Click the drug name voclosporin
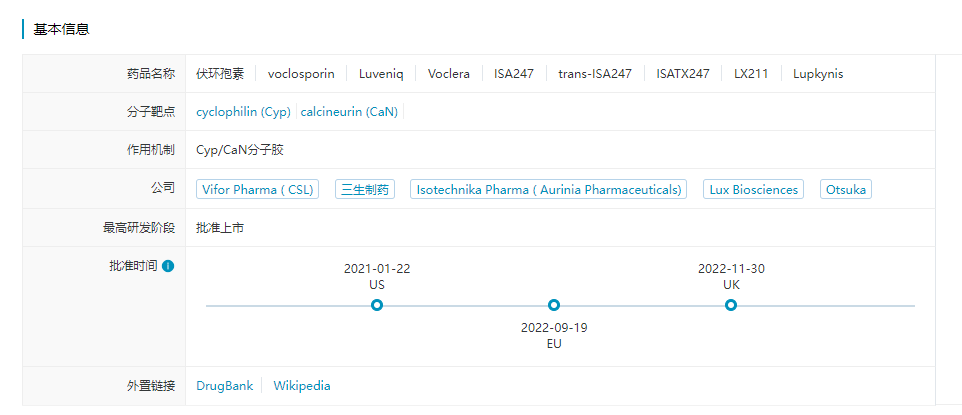Screen dimensions: 962x415 point(301,73)
